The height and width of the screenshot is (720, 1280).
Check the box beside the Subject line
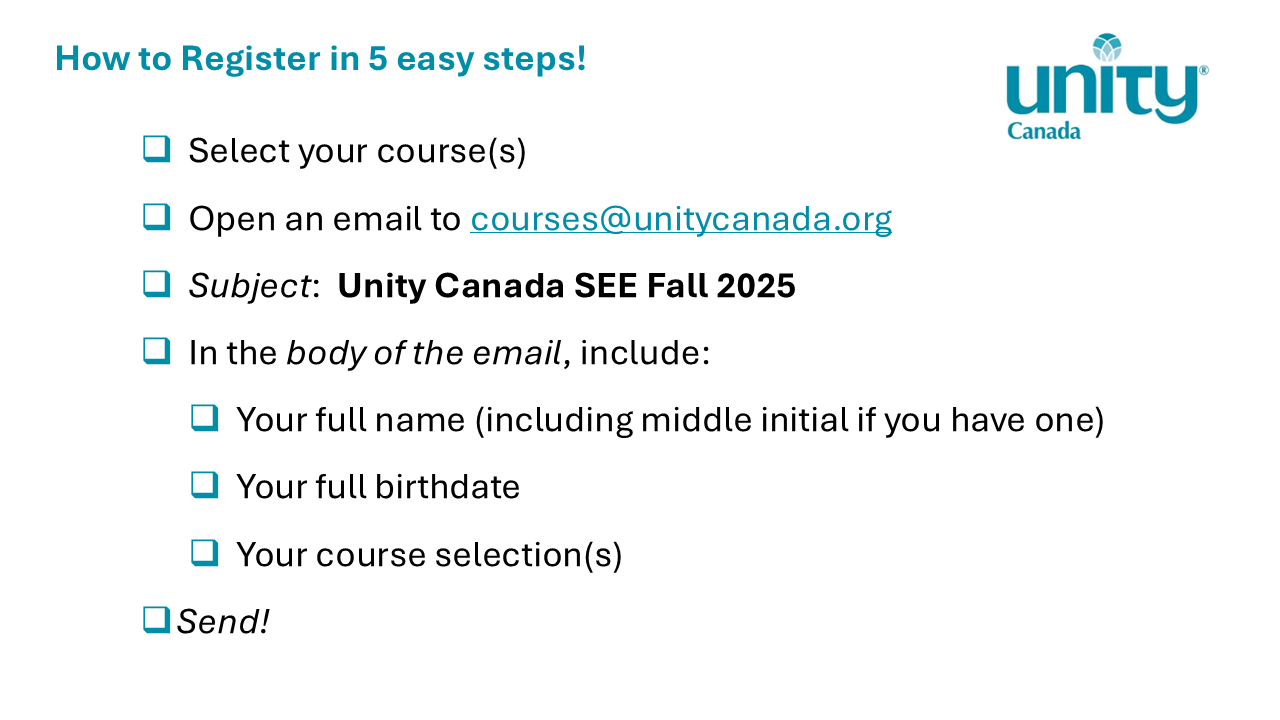[x=156, y=284]
